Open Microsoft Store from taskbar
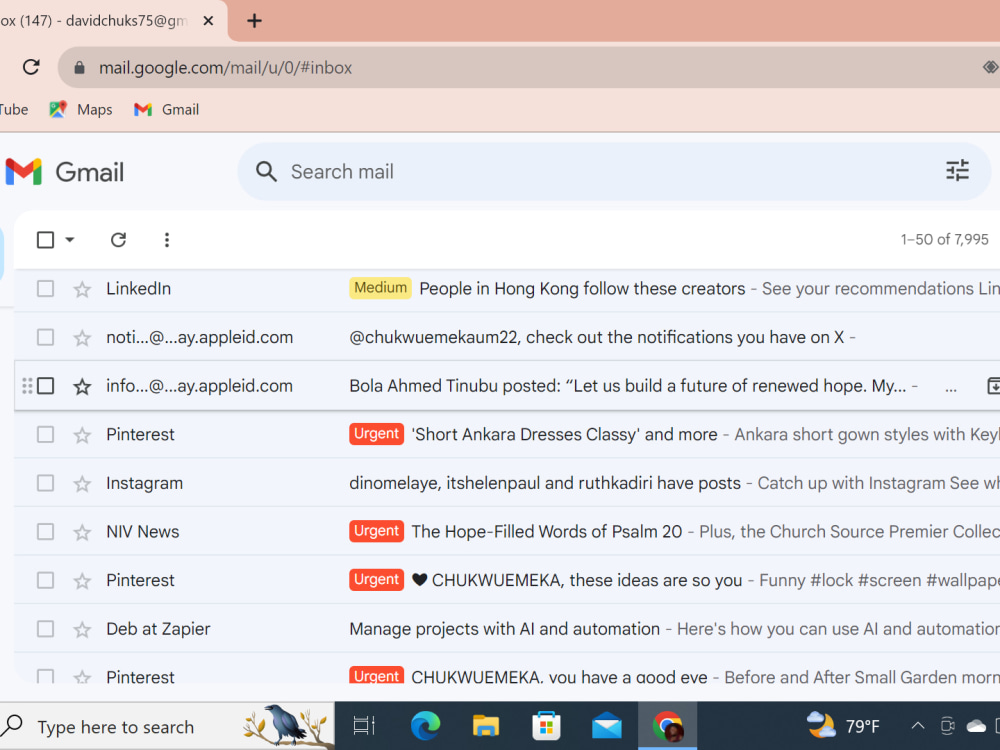Image resolution: width=1000 pixels, height=750 pixels. pyautogui.click(x=546, y=726)
